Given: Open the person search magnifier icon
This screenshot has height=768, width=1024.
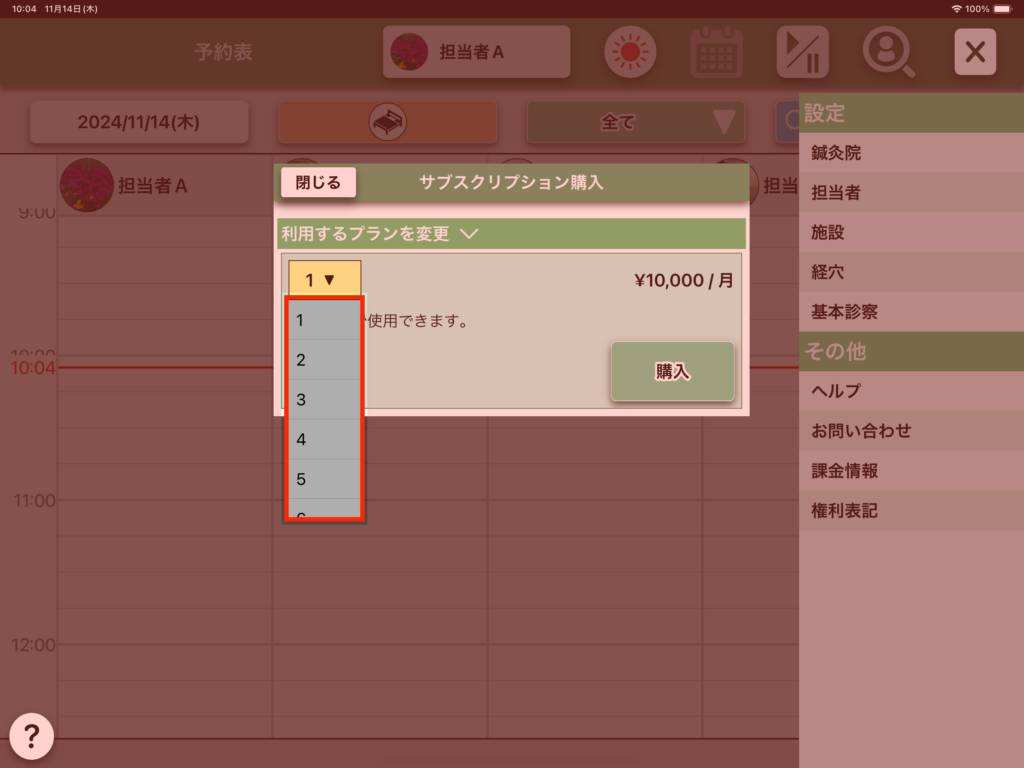Looking at the screenshot, I should pyautogui.click(x=888, y=52).
